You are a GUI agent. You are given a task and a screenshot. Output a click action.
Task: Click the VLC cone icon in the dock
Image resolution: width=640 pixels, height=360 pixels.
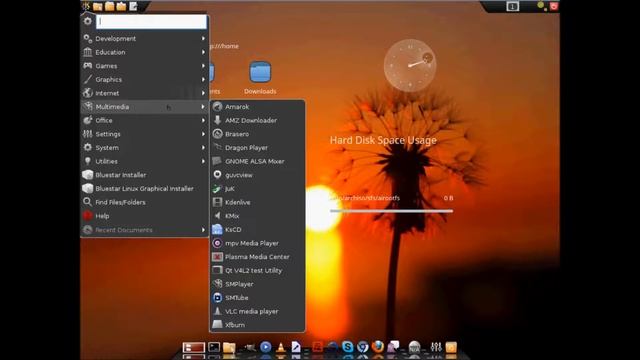(281, 347)
